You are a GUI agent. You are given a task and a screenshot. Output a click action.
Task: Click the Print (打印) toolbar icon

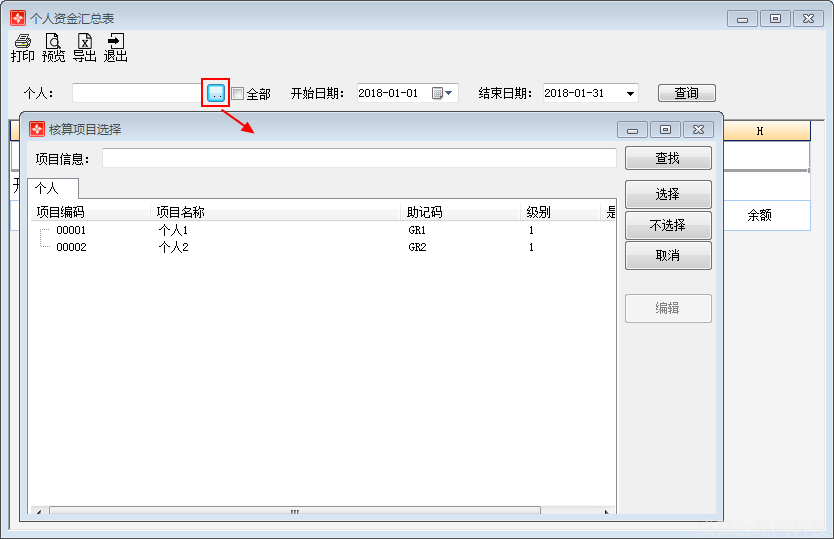(x=22, y=48)
